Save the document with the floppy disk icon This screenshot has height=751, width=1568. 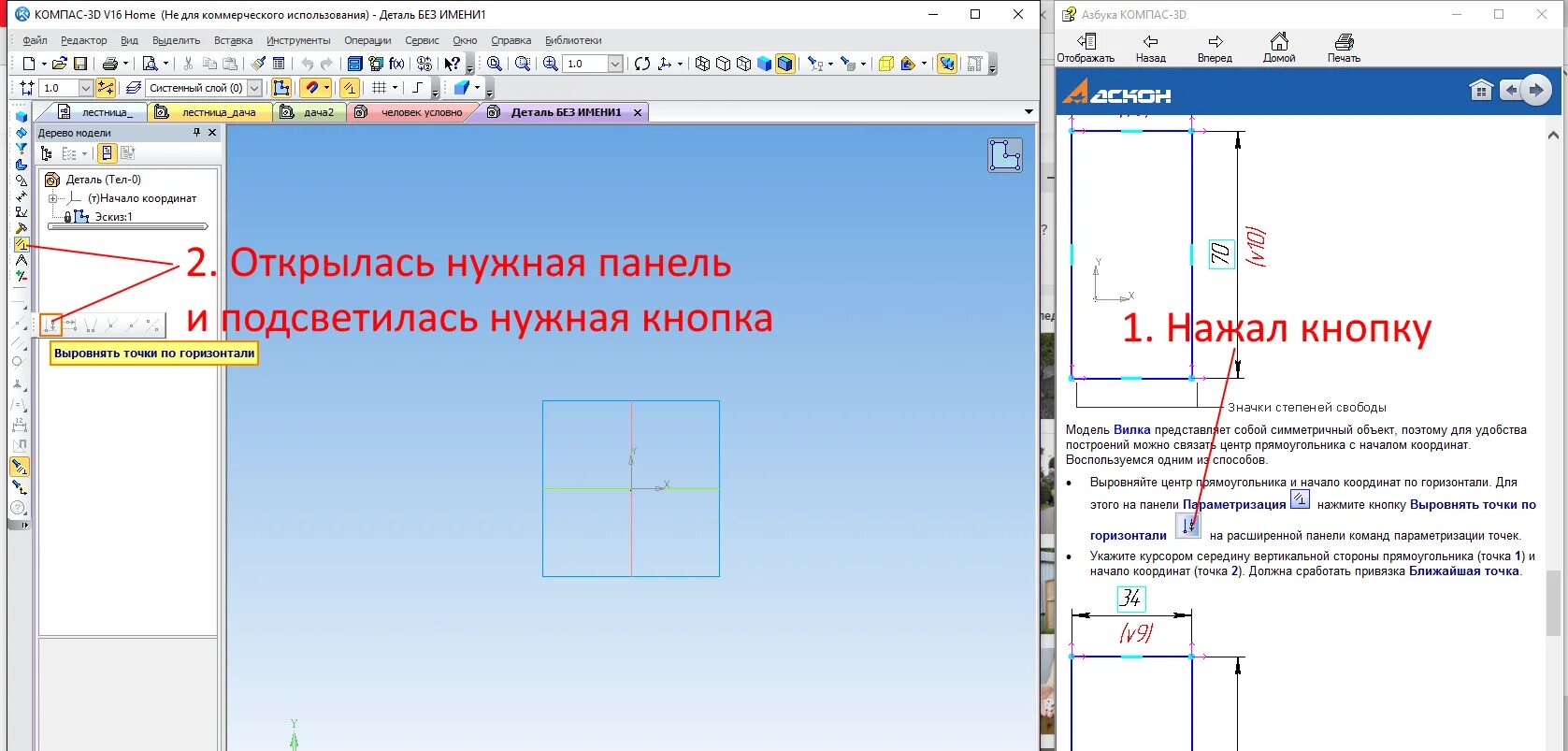tap(80, 64)
